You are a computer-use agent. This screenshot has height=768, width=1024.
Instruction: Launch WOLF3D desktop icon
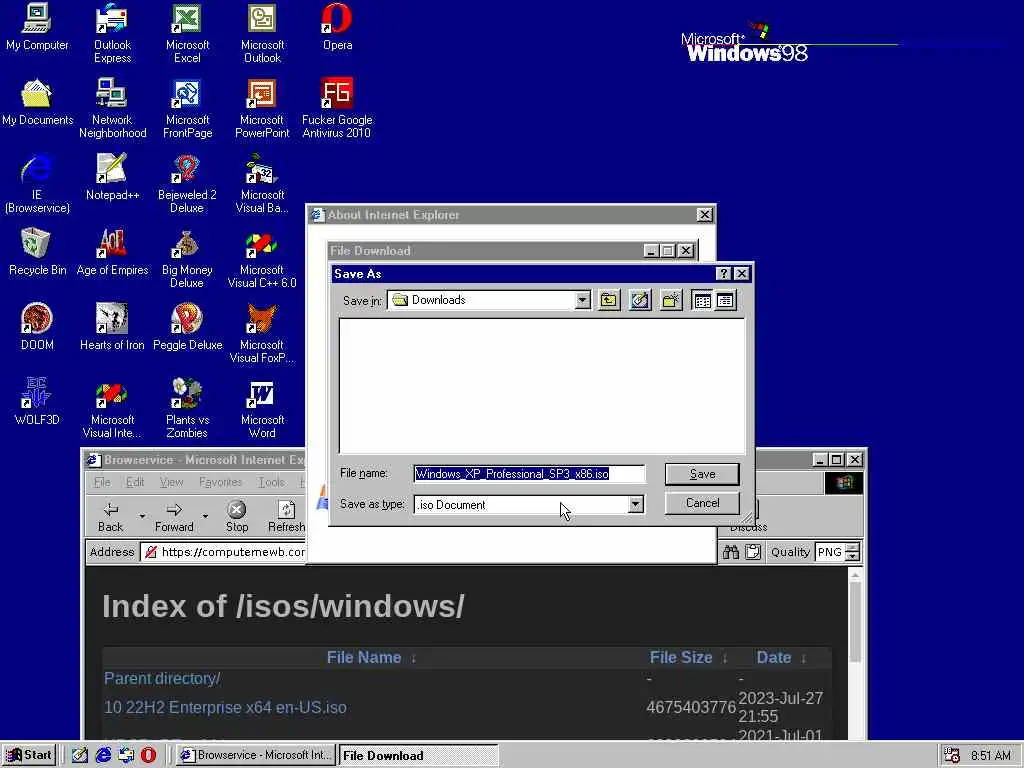click(x=37, y=403)
